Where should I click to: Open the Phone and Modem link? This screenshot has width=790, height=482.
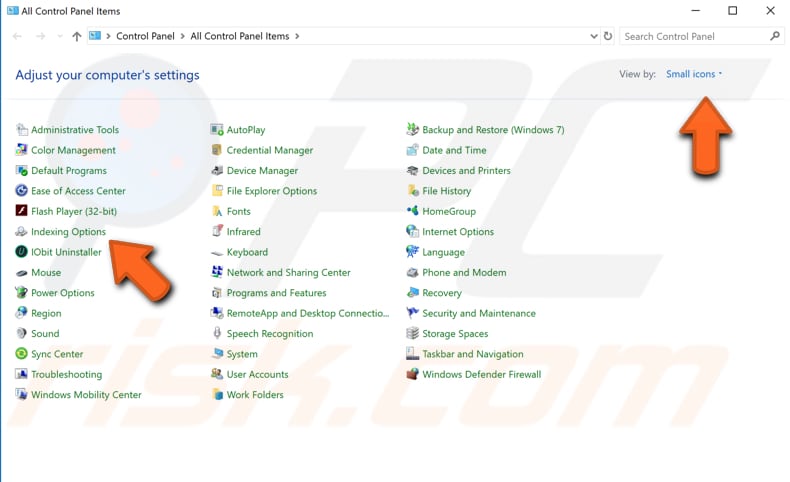(464, 272)
